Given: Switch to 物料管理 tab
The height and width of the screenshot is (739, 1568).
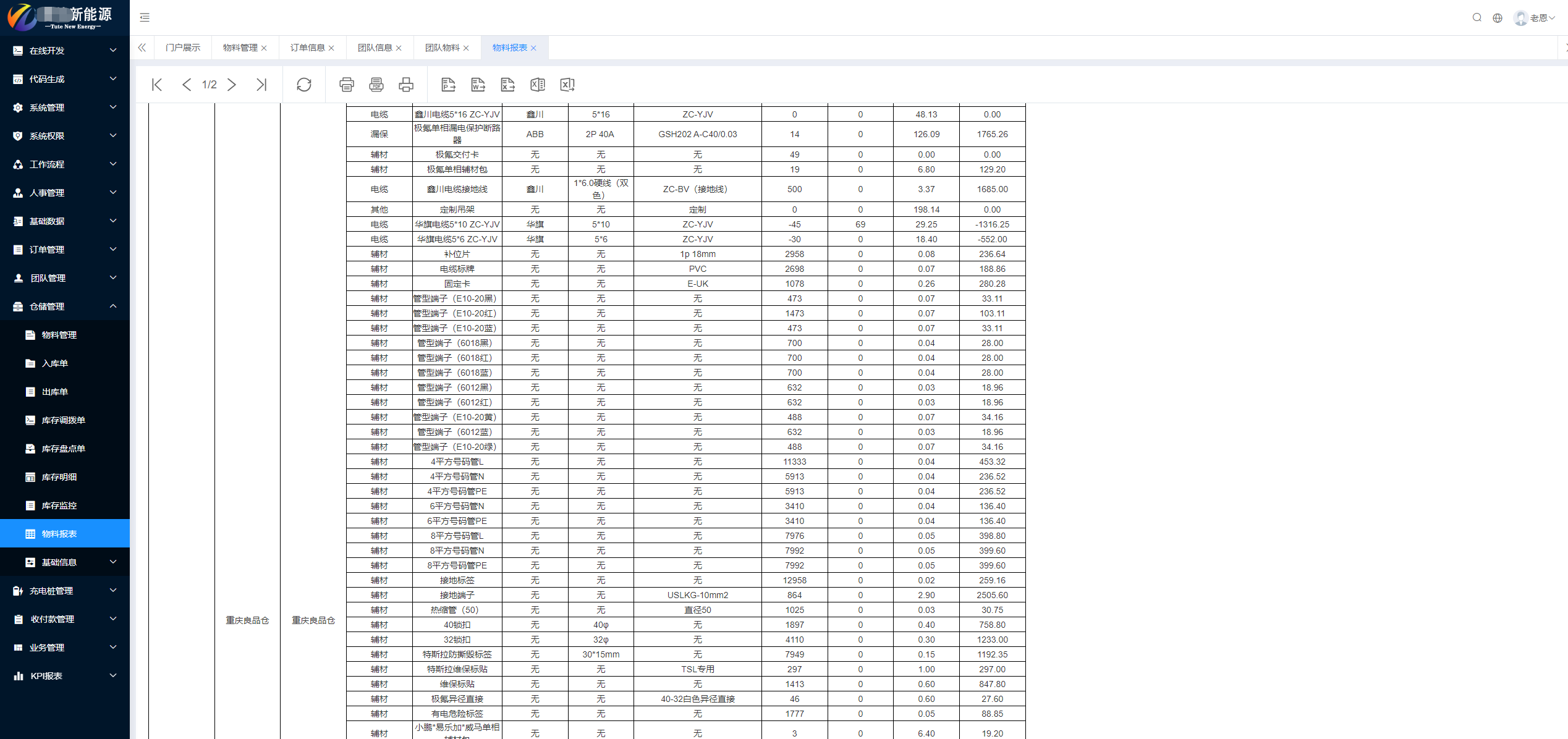Looking at the screenshot, I should point(240,48).
